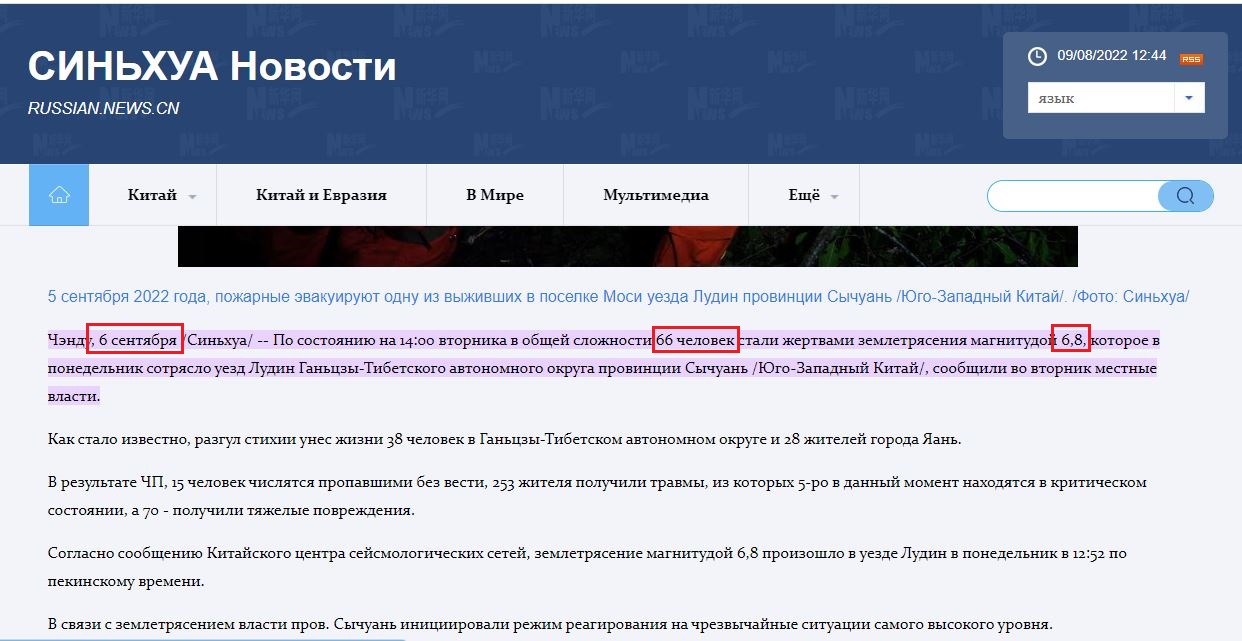Open the Китай navigation menu
This screenshot has height=641, width=1242.
152,195
